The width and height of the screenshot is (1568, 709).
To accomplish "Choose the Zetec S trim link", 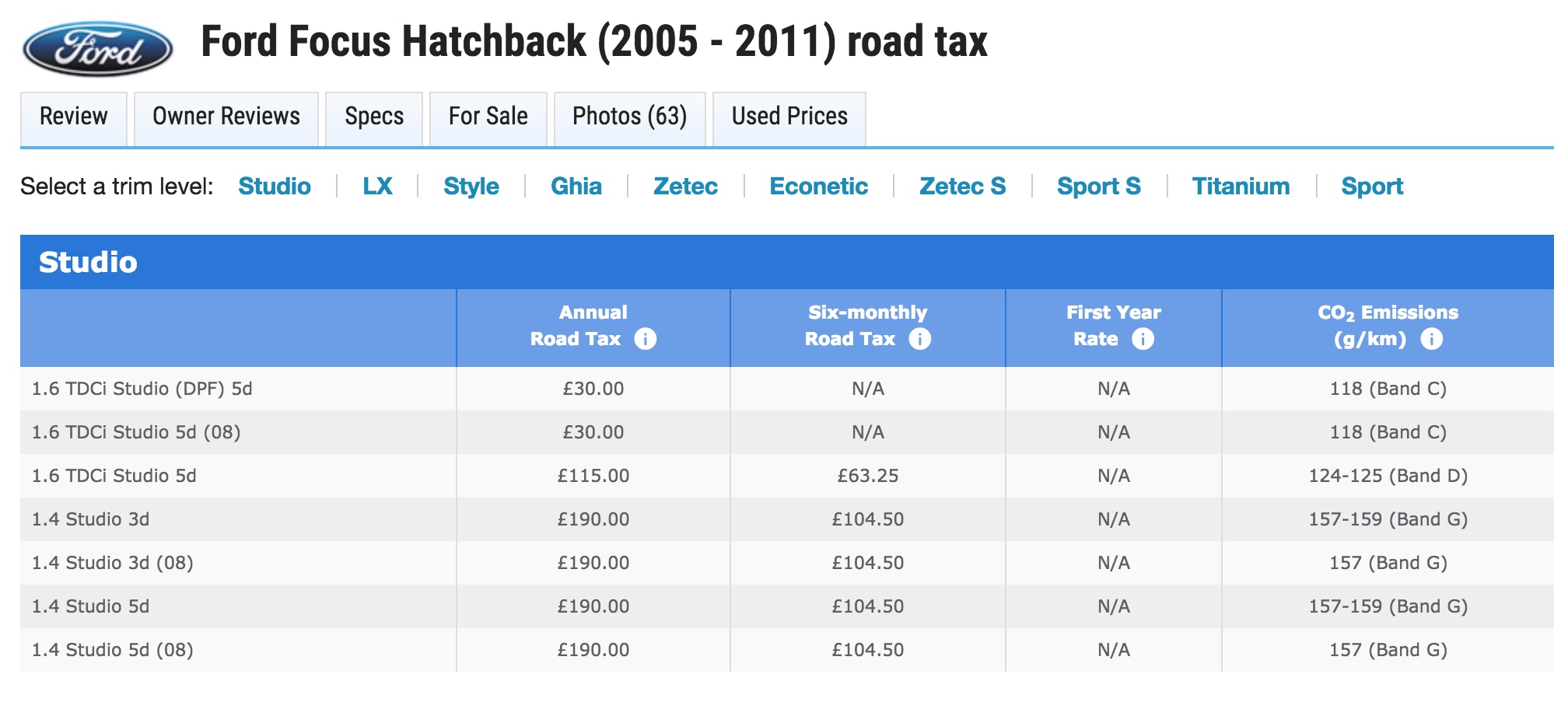I will coord(962,187).
